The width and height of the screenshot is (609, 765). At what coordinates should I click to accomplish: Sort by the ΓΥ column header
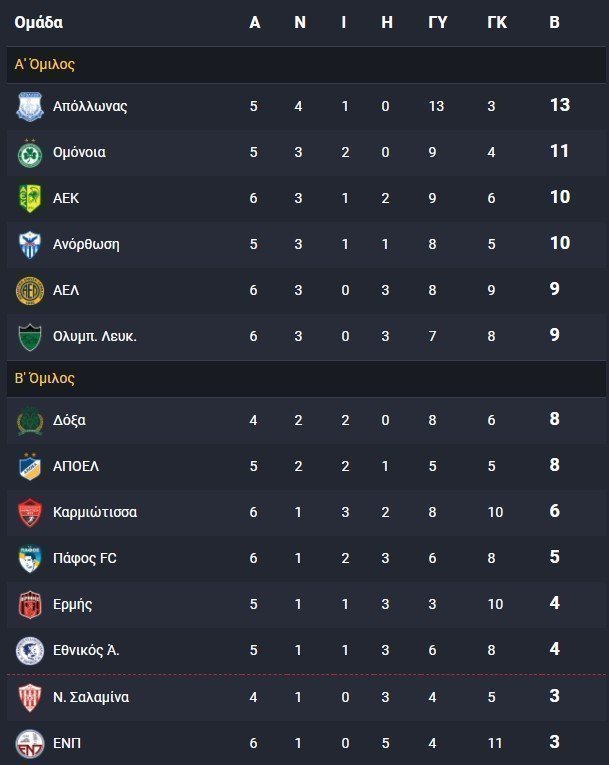[x=438, y=22]
